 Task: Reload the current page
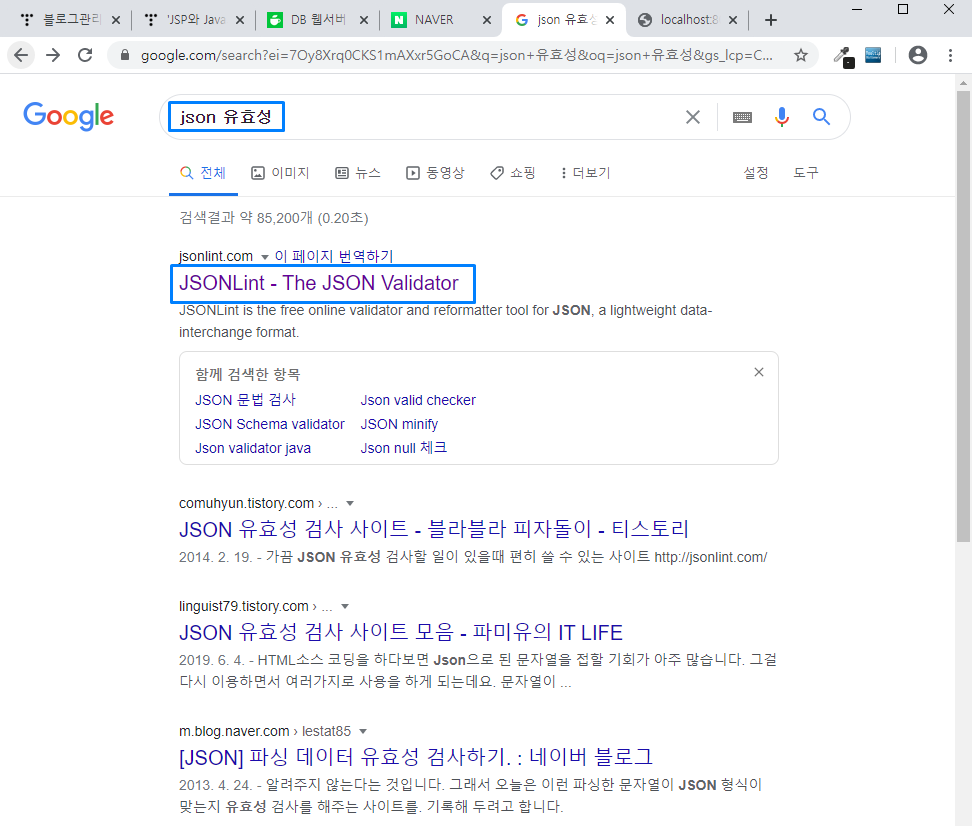point(86,55)
